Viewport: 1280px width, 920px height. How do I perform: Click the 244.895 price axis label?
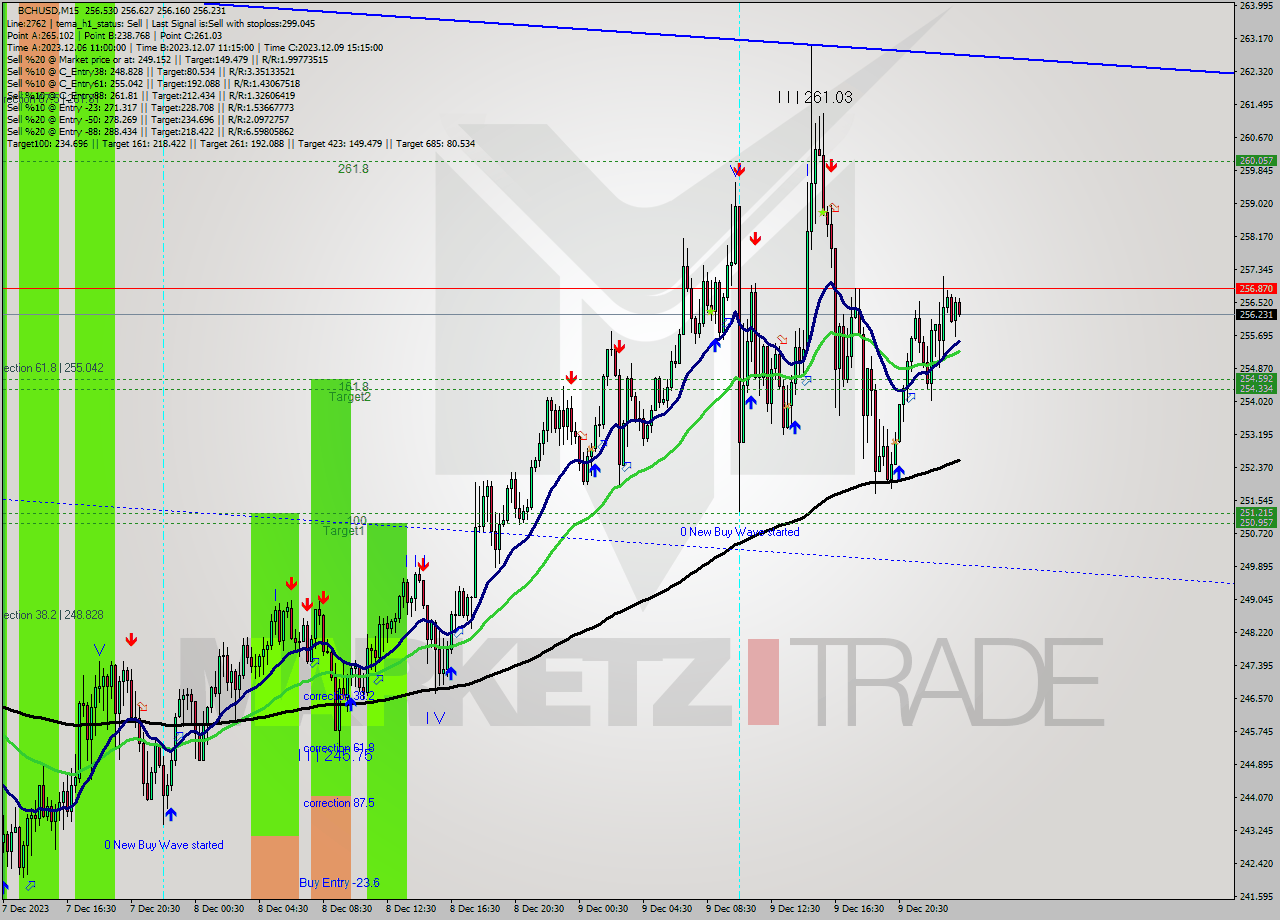1256,765
